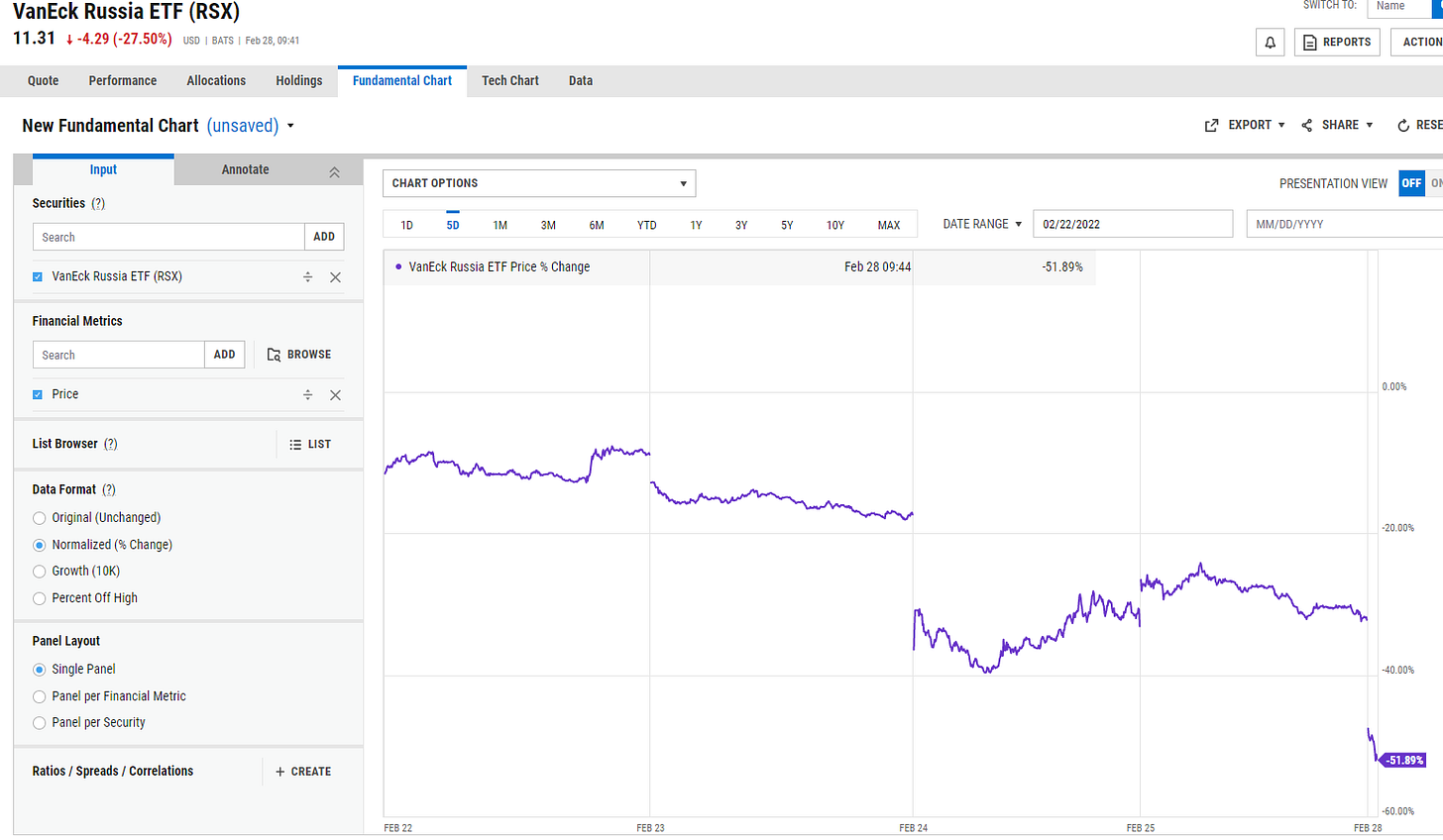
Task: Click the -51.89% price label on chart
Action: pos(1403,760)
